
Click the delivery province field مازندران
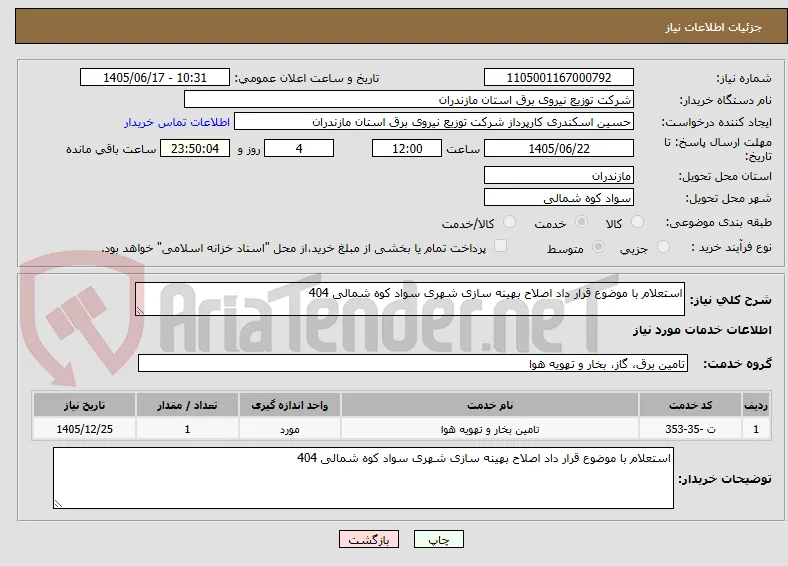pyautogui.click(x=559, y=175)
